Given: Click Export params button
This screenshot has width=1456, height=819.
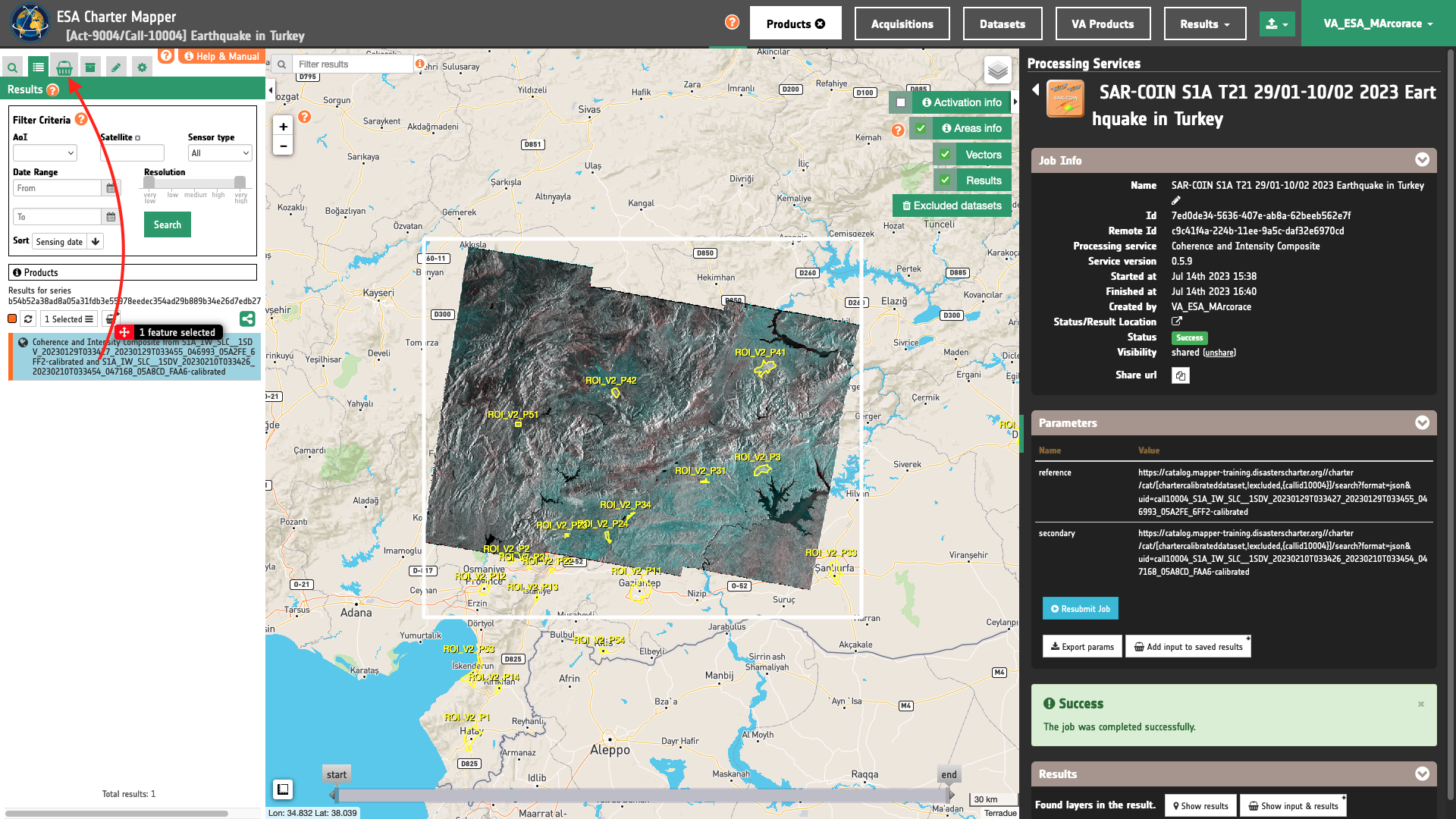Looking at the screenshot, I should (1082, 647).
